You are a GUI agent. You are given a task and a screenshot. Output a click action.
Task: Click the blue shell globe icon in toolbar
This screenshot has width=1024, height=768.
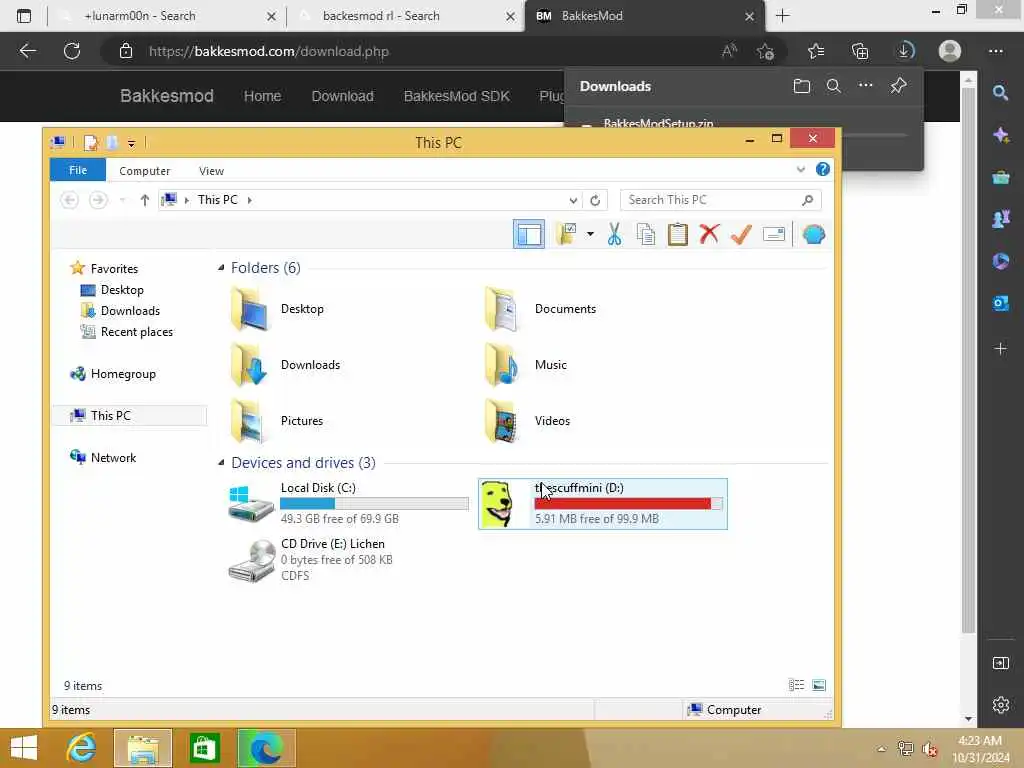(814, 234)
